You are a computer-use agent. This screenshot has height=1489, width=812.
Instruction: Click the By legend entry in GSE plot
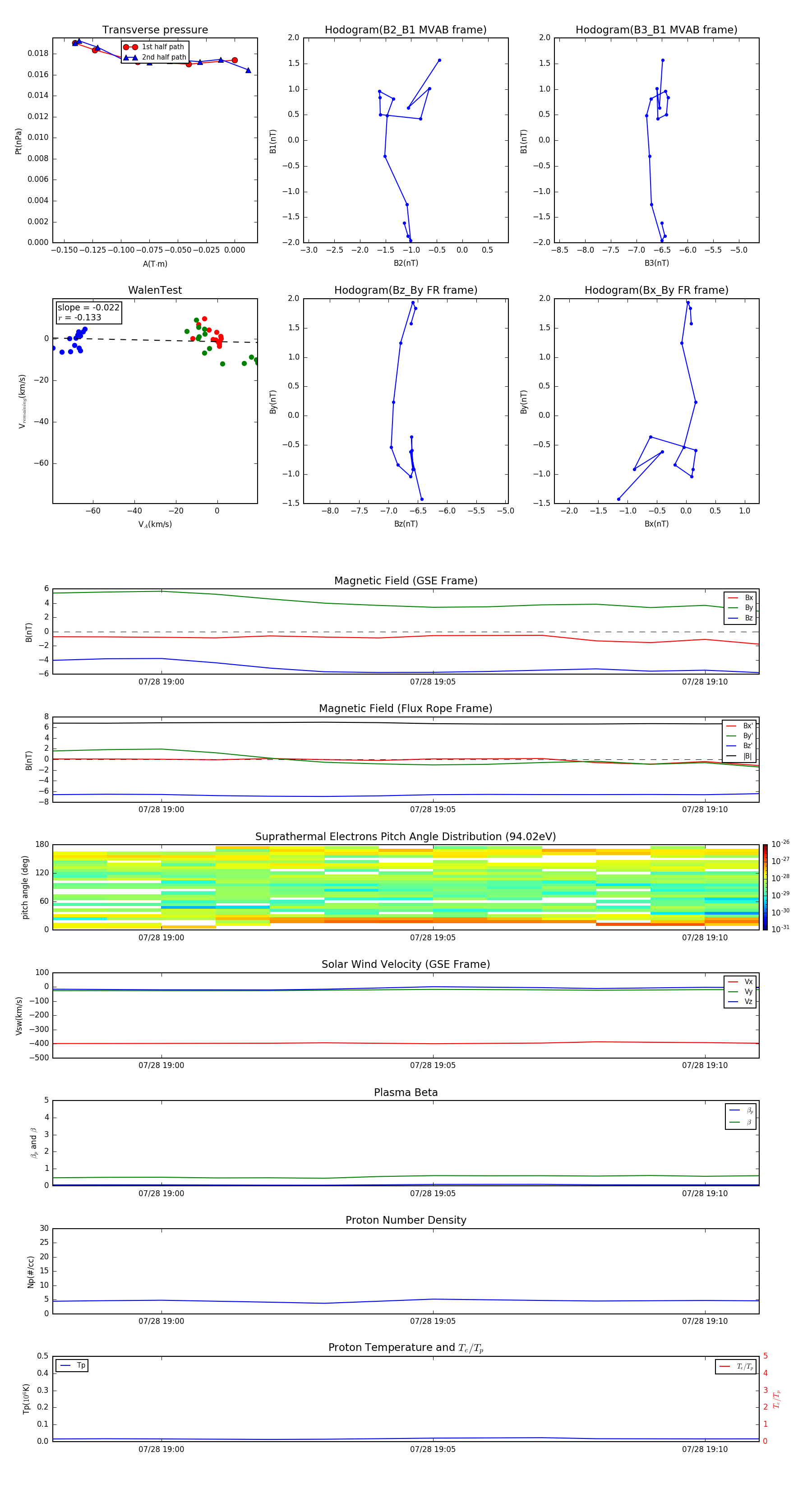click(740, 607)
